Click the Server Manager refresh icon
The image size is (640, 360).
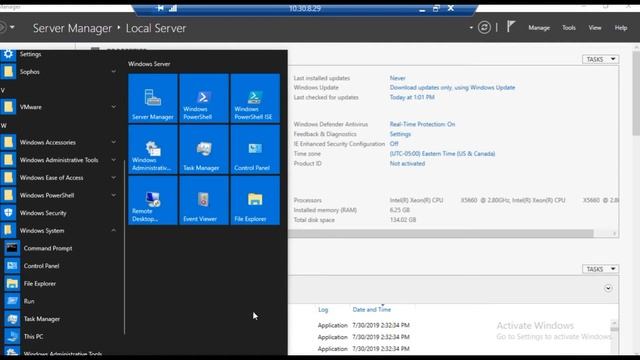point(484,27)
